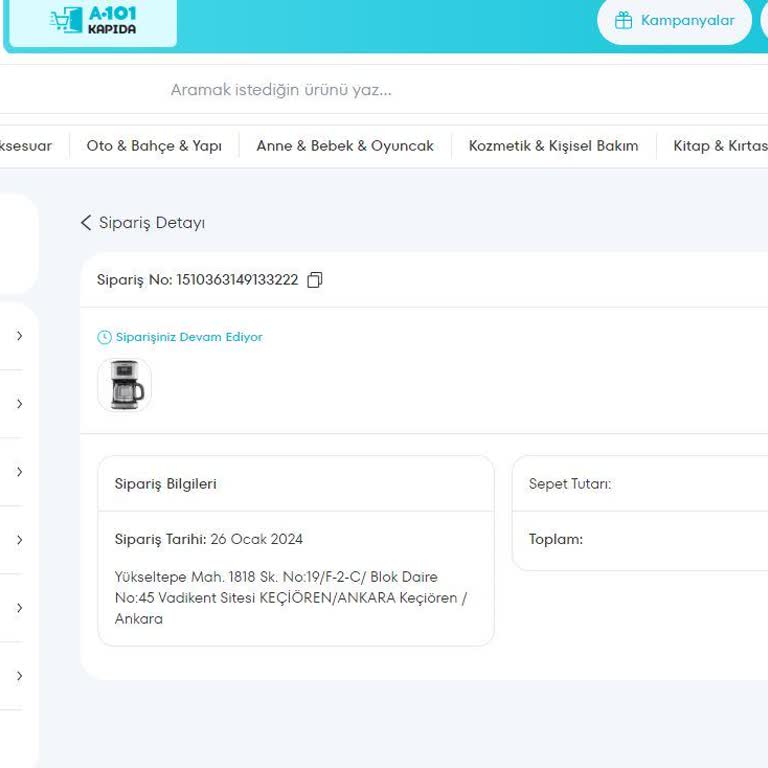
Task: Open Oto & Bahçe & Yapı category
Action: click(x=154, y=146)
